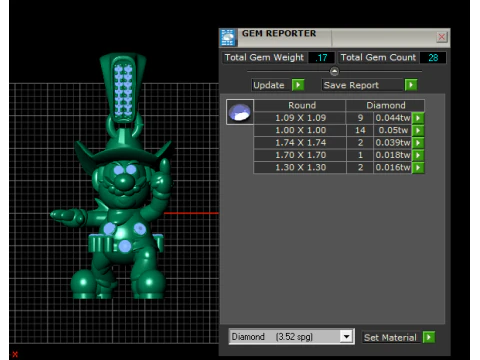Viewport: 480px width, 360px height.
Task: Click green arrow for 1.70 X 1.70 row
Action: [418, 155]
